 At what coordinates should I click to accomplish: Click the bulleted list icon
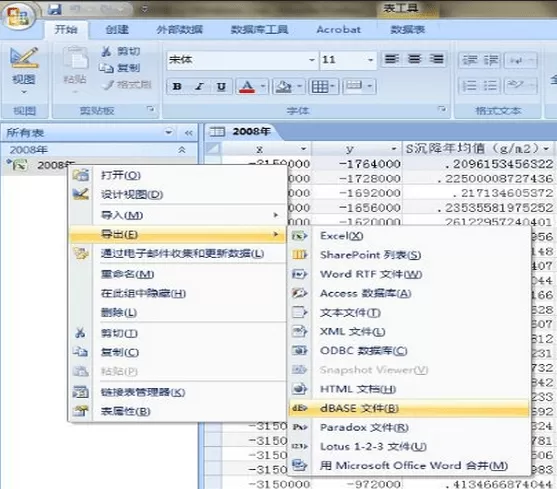pos(491,86)
